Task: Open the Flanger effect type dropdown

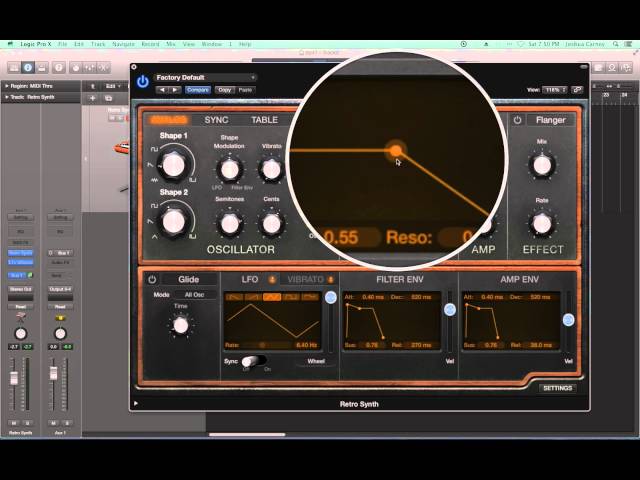Action: pyautogui.click(x=550, y=120)
